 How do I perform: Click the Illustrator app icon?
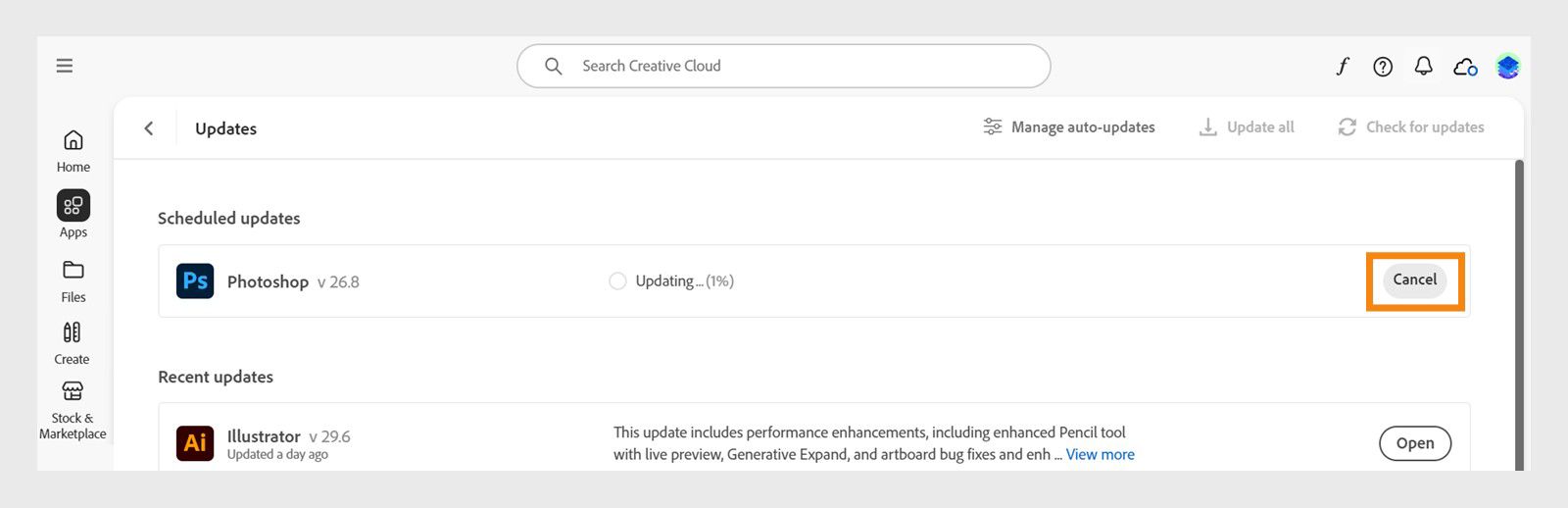pos(195,443)
